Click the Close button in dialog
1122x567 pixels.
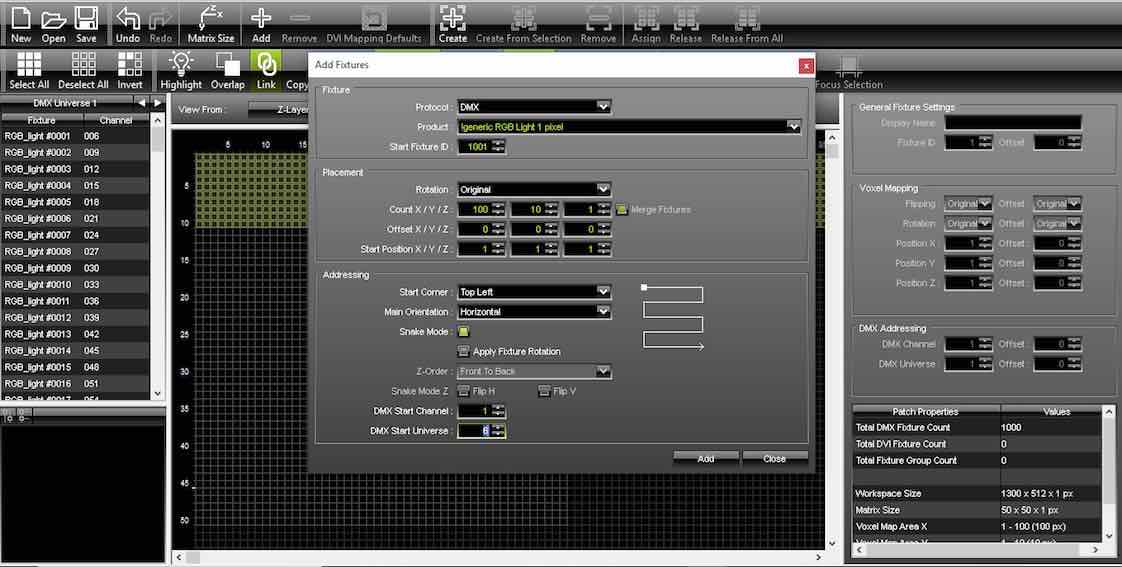coord(774,458)
